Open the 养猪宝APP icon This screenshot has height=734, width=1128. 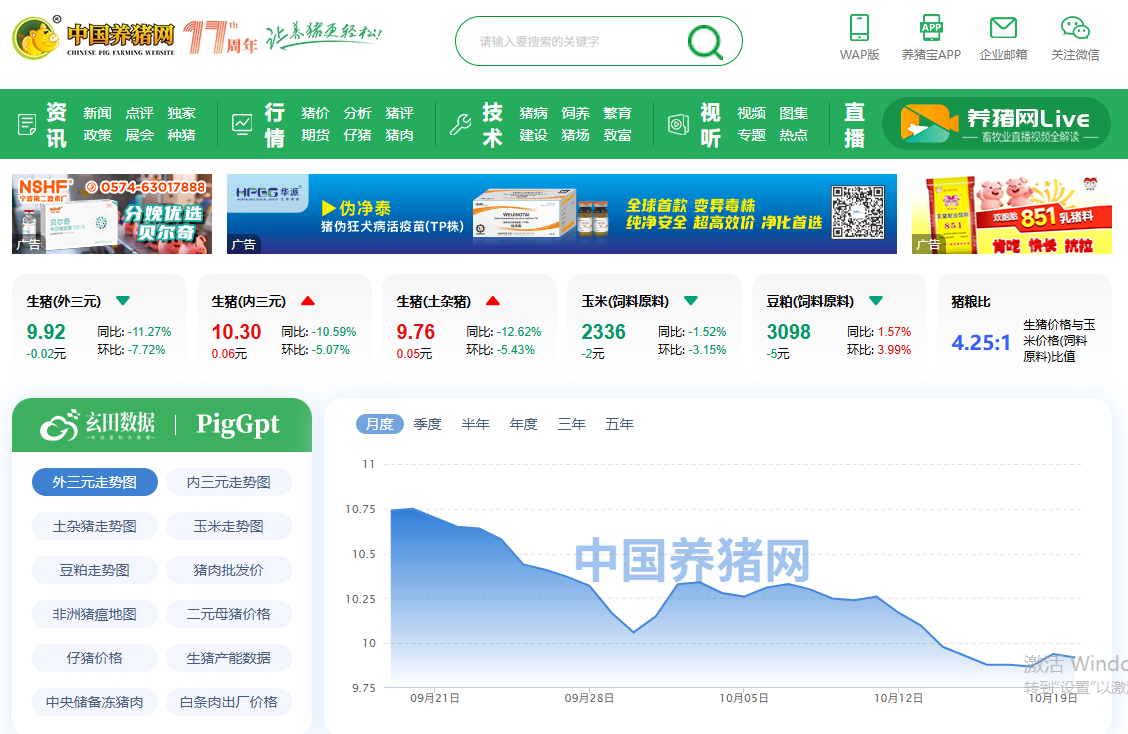931,28
